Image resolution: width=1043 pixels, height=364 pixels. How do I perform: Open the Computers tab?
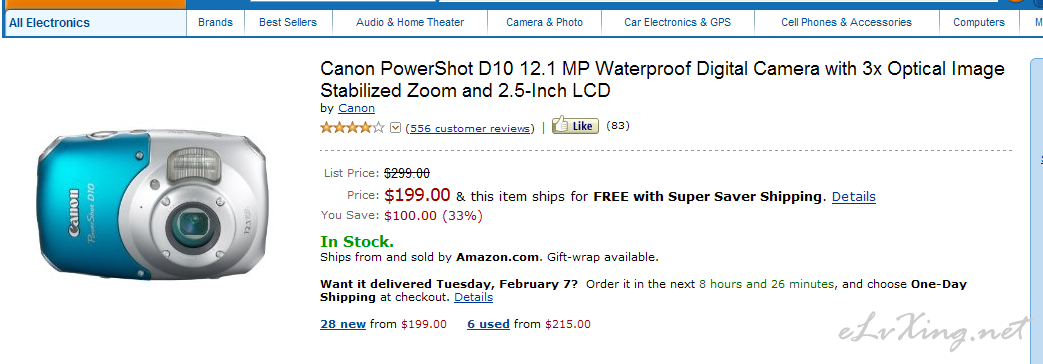978,23
